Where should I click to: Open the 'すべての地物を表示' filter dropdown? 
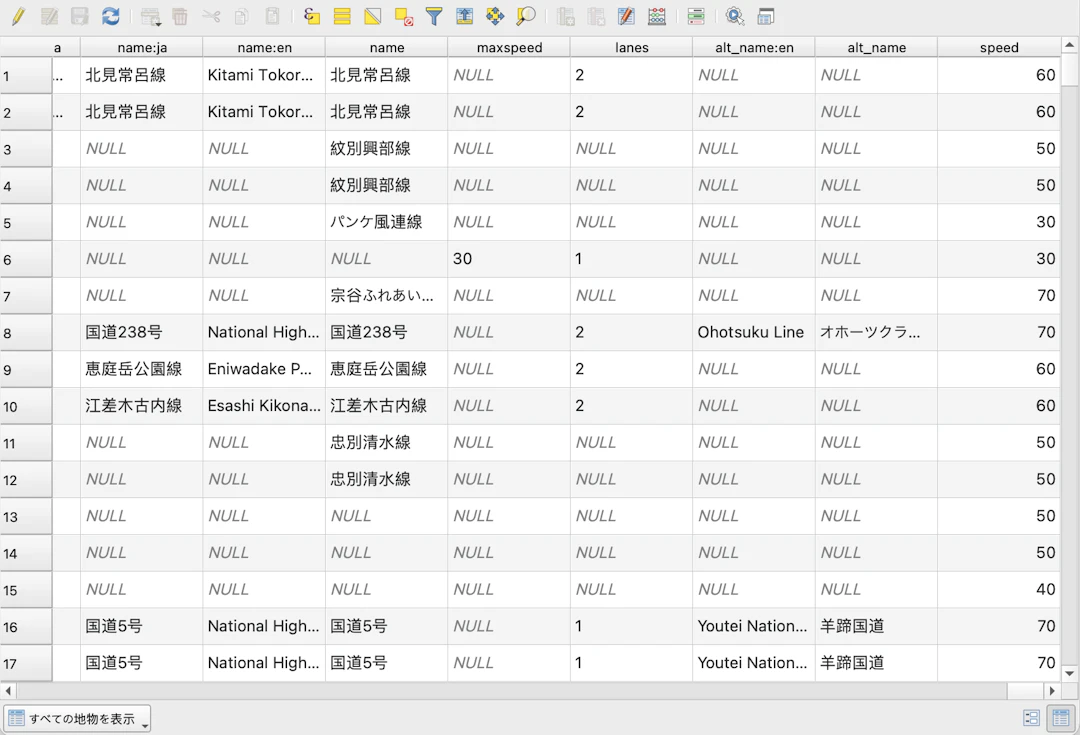(x=77, y=718)
